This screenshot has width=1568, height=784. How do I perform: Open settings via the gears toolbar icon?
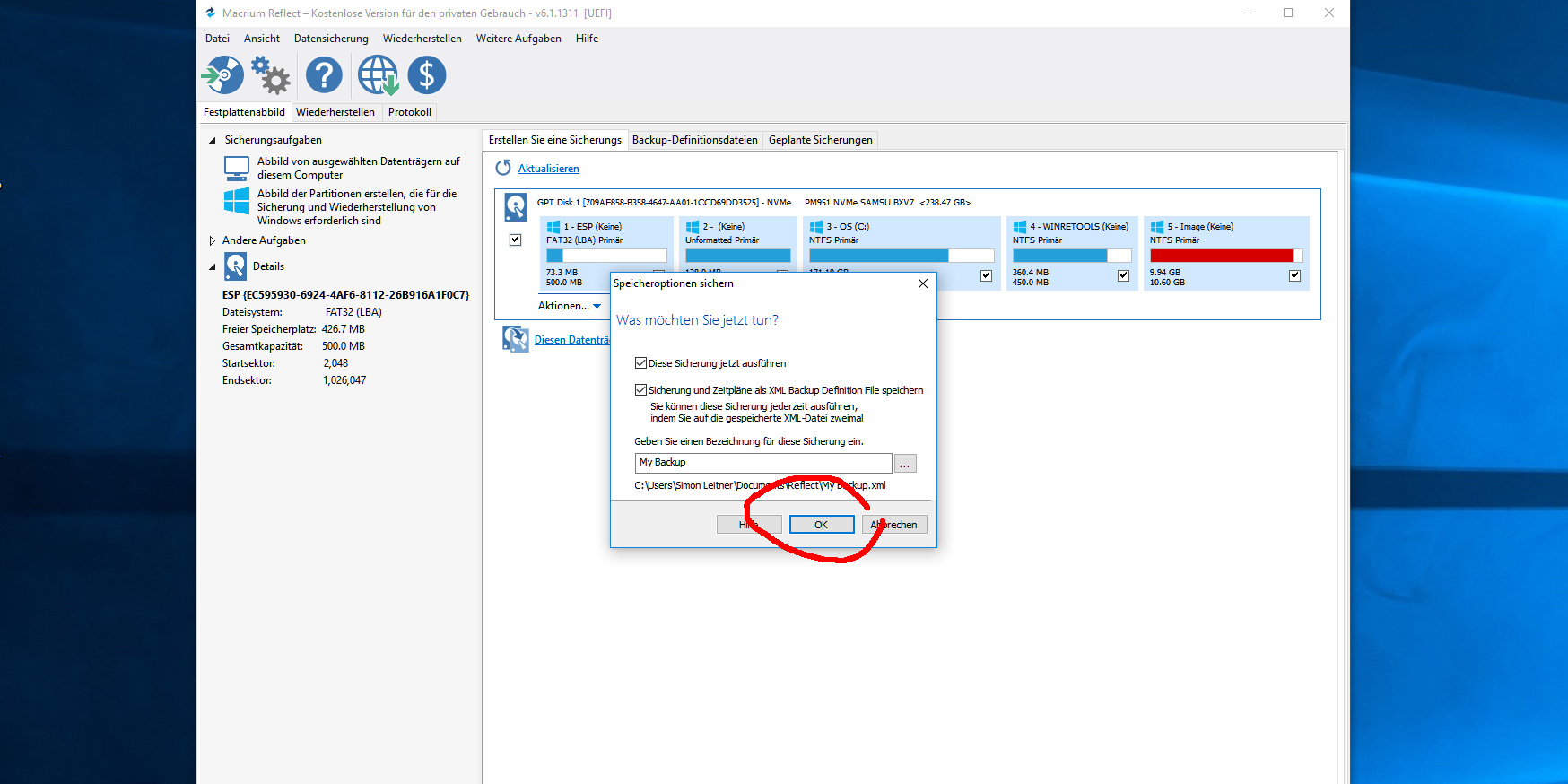pyautogui.click(x=270, y=75)
